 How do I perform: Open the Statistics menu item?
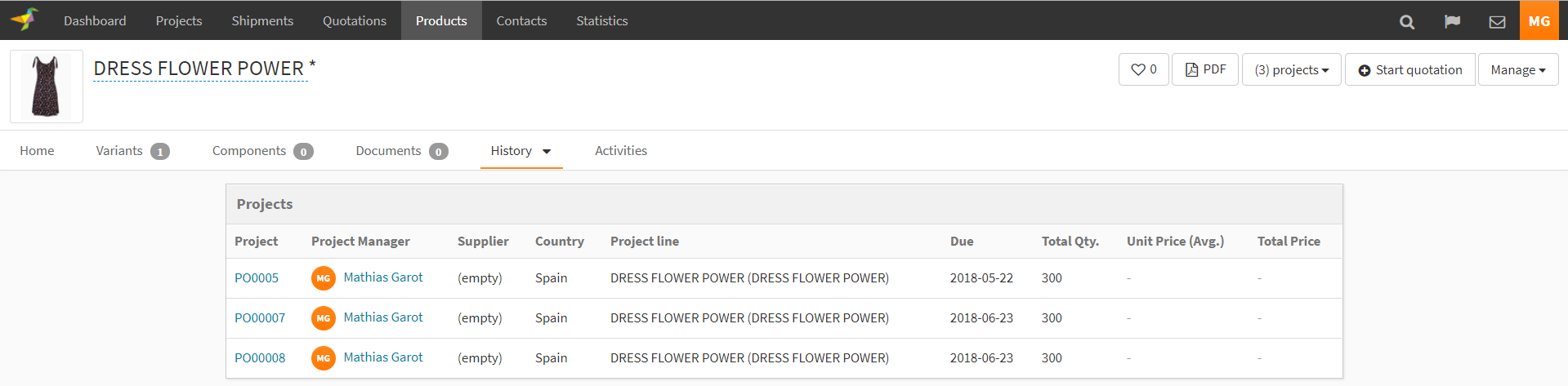pos(601,20)
